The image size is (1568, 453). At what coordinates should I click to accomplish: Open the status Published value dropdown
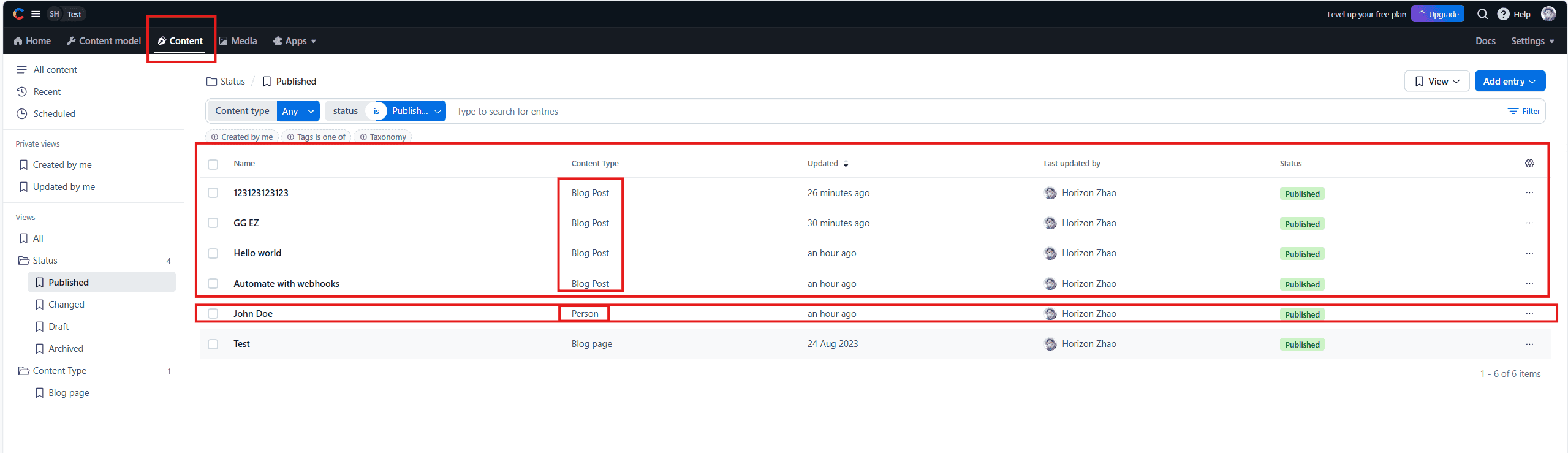[416, 111]
